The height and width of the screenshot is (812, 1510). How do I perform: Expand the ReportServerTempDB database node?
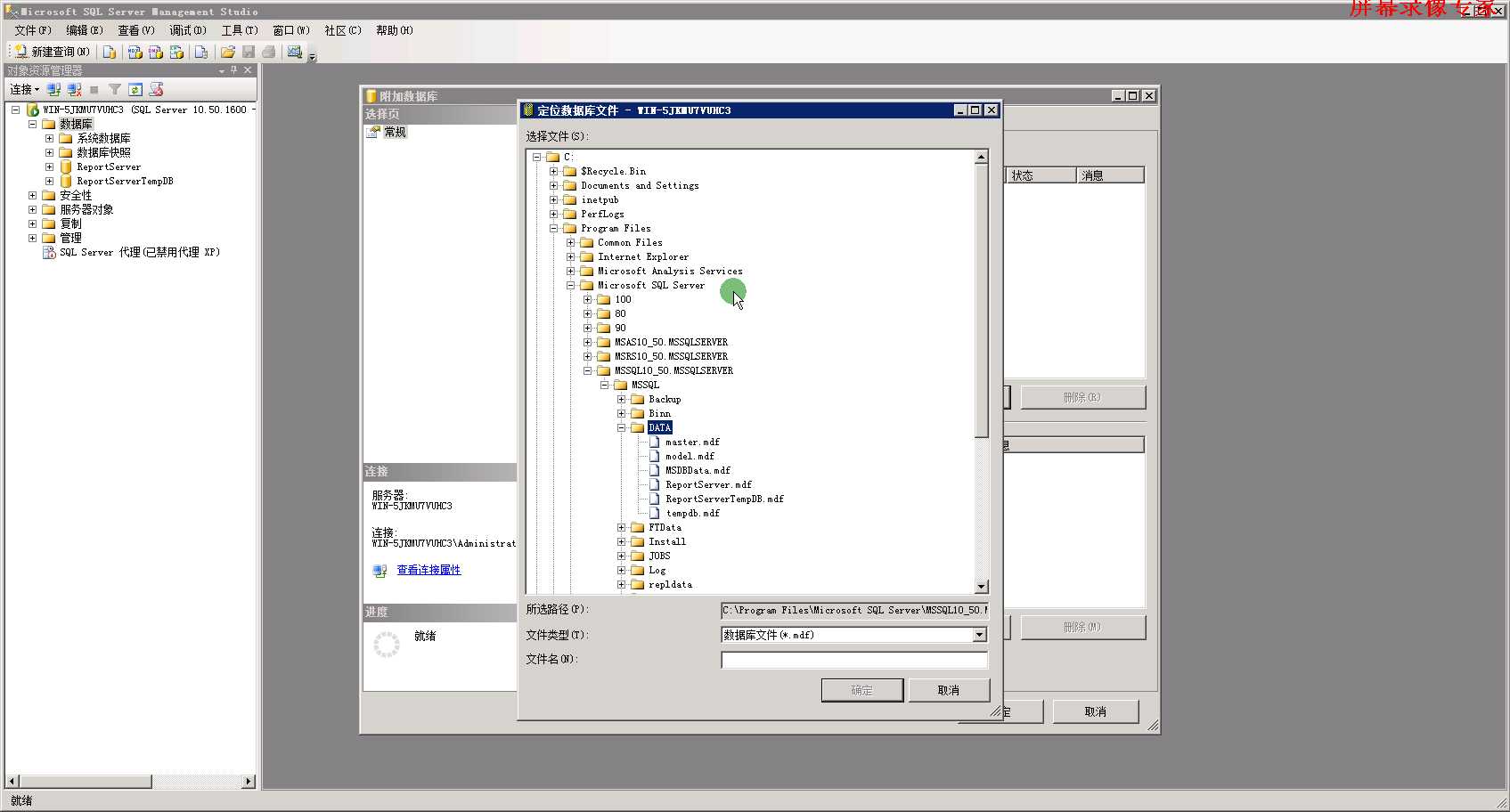coord(50,181)
